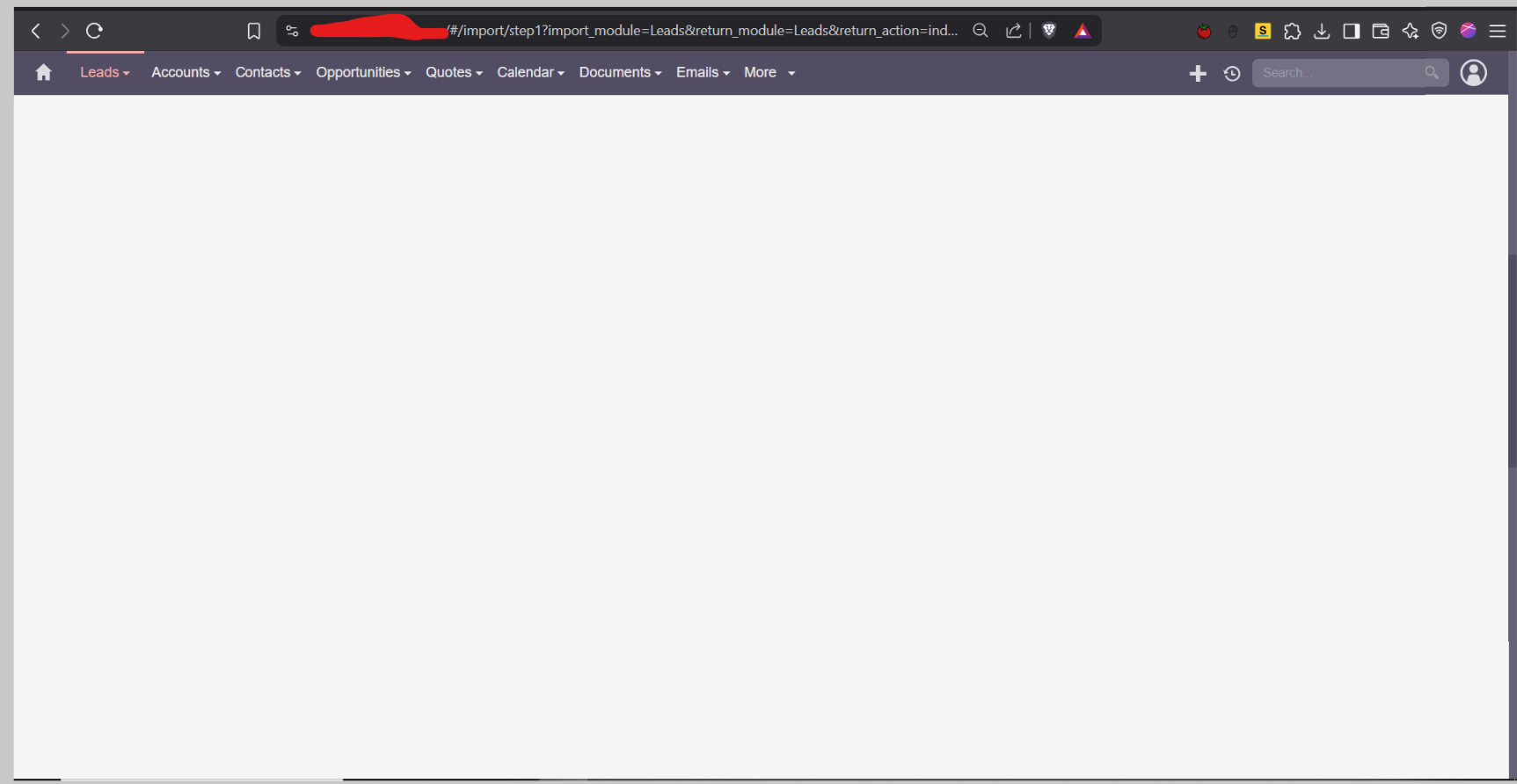This screenshot has width=1517, height=784.
Task: Open site settings icon in address bar
Action: click(292, 31)
